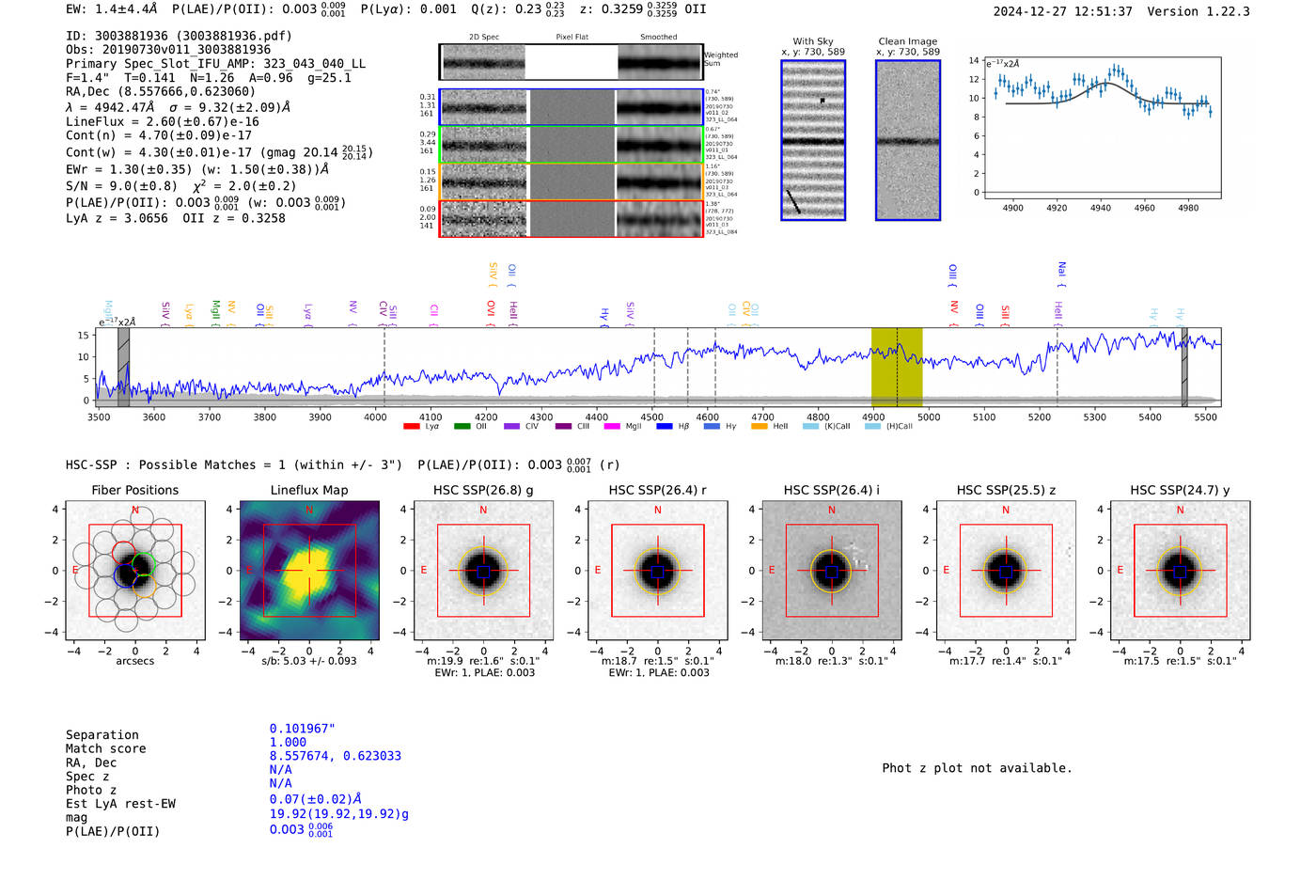The image size is (1316, 896).
Task: Open the HSC SSP(25.5) z image
Action: pyautogui.click(x=1006, y=571)
